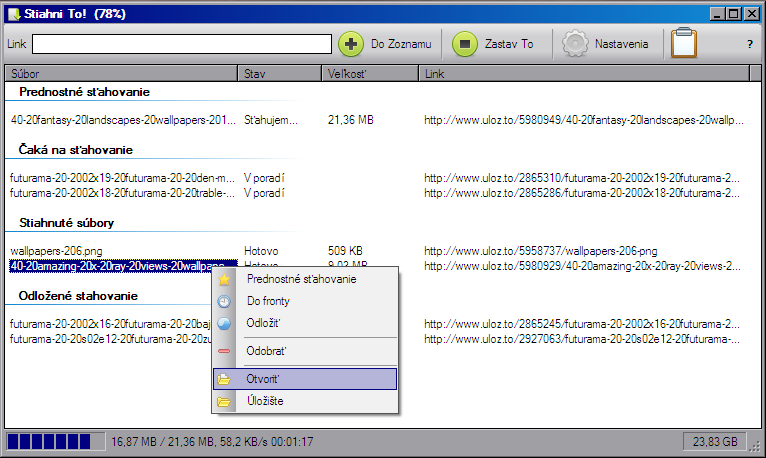Click the Link column header
Screen dimensions: 766x458
point(584,74)
